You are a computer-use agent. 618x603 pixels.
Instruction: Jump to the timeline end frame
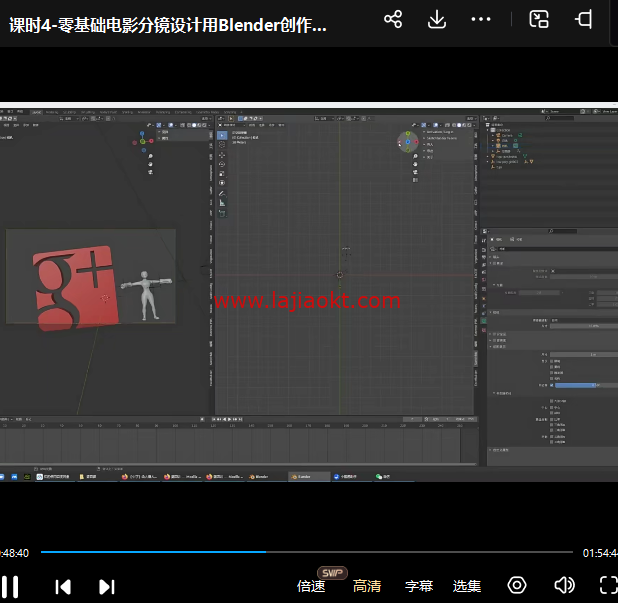(x=240, y=419)
